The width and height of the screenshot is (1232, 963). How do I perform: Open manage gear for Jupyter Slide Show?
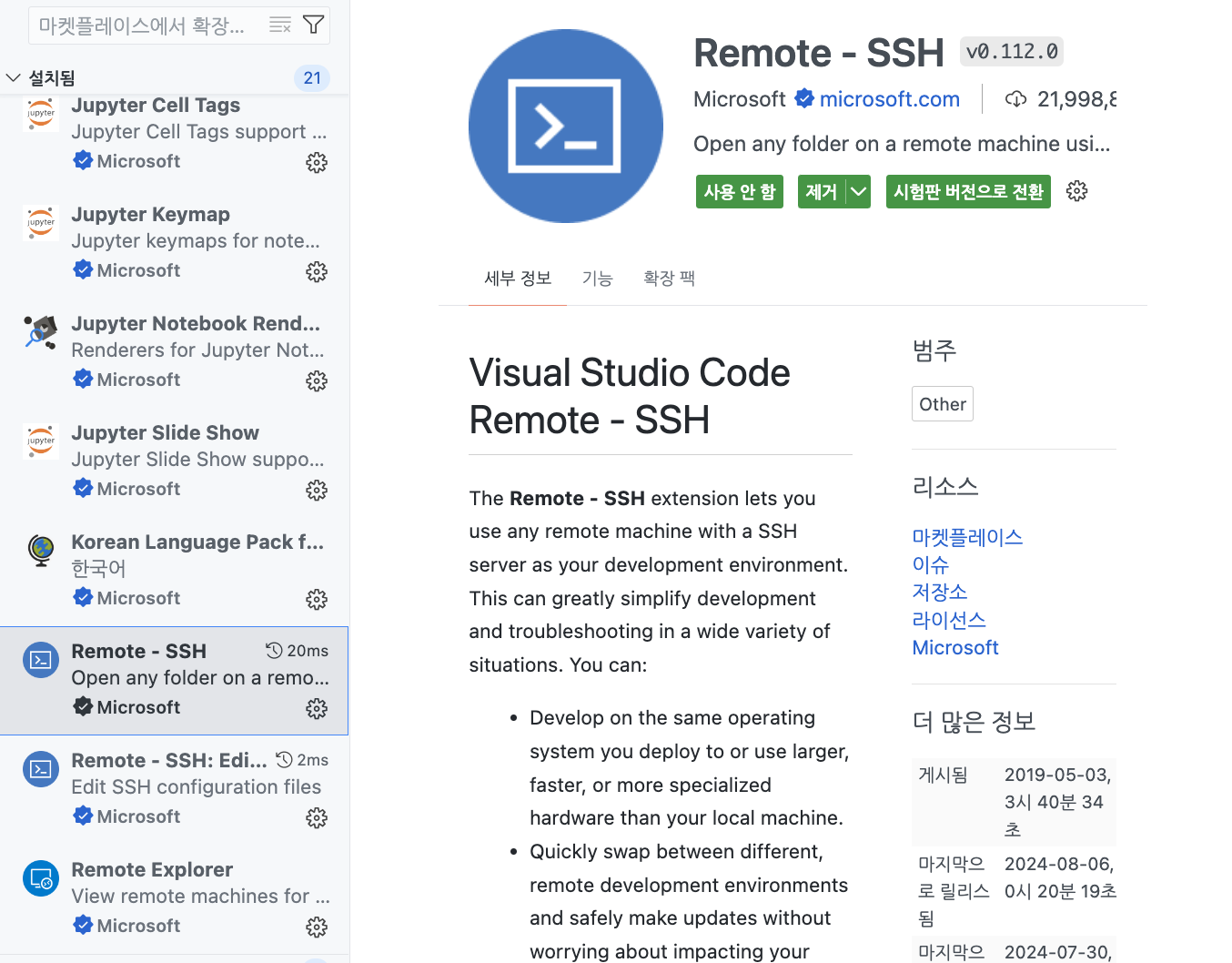pyautogui.click(x=317, y=491)
